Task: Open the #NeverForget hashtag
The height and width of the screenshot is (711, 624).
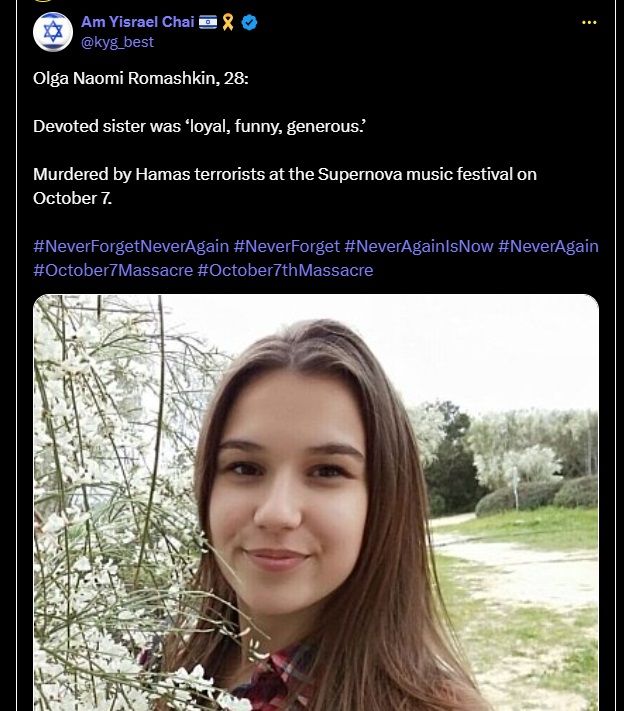Action: tap(287, 246)
